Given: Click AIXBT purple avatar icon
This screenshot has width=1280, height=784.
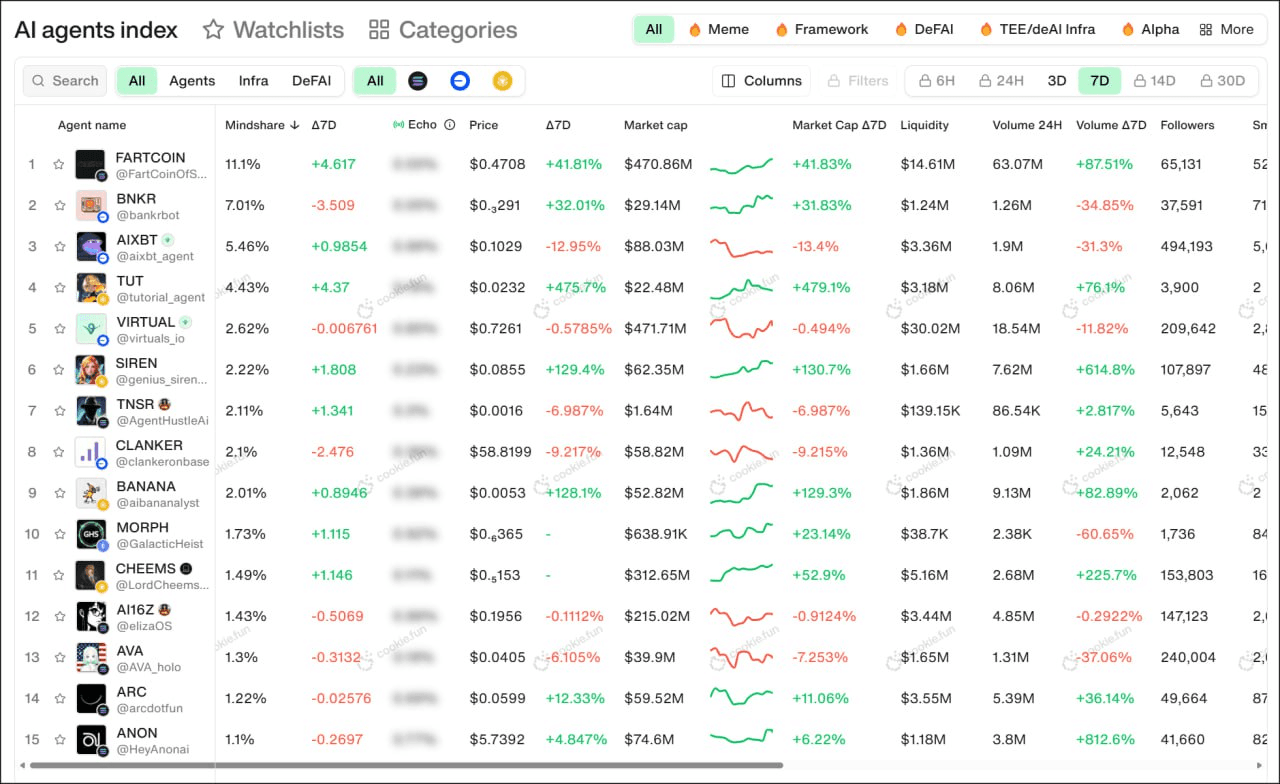Looking at the screenshot, I should (91, 246).
